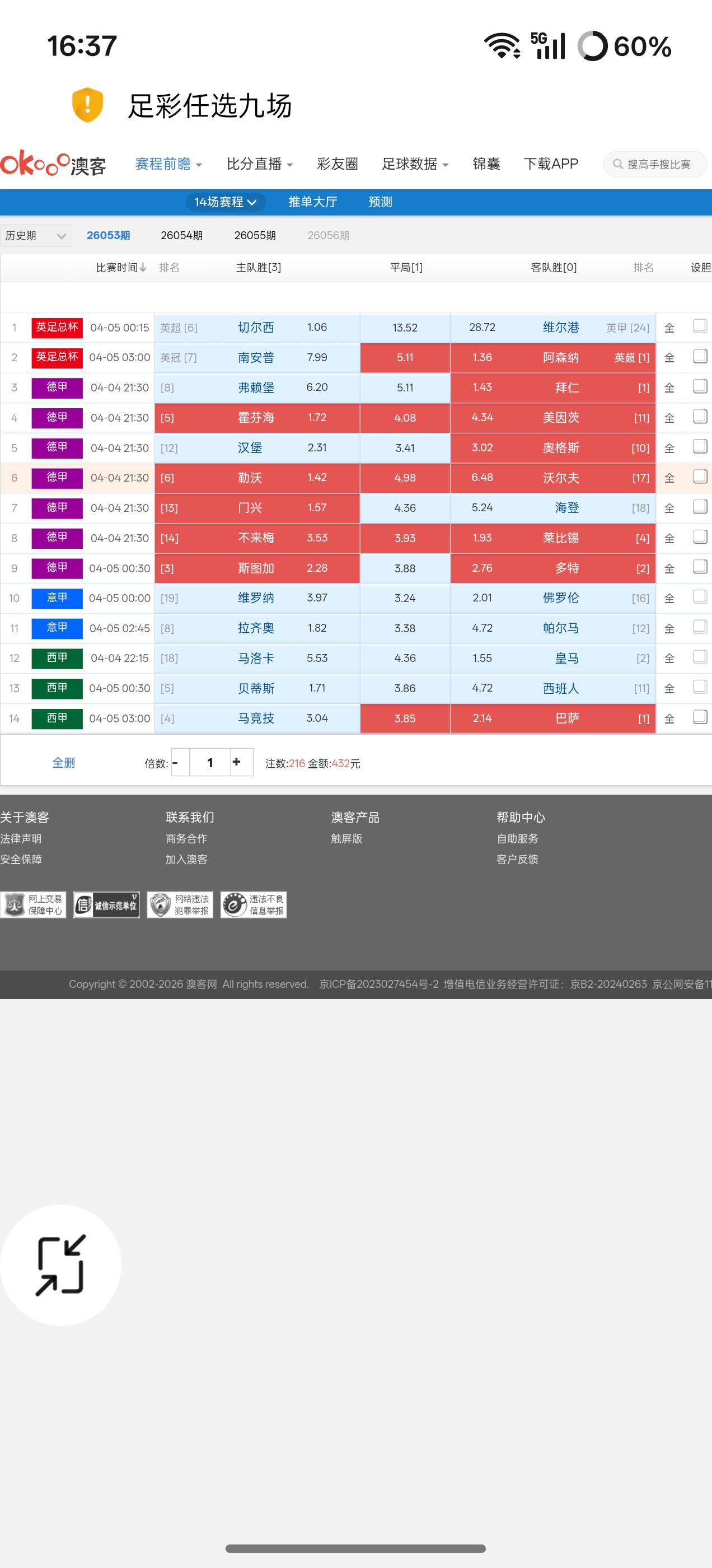Expand the 历史期 dropdown
This screenshot has width=712, height=1568.
(36, 236)
